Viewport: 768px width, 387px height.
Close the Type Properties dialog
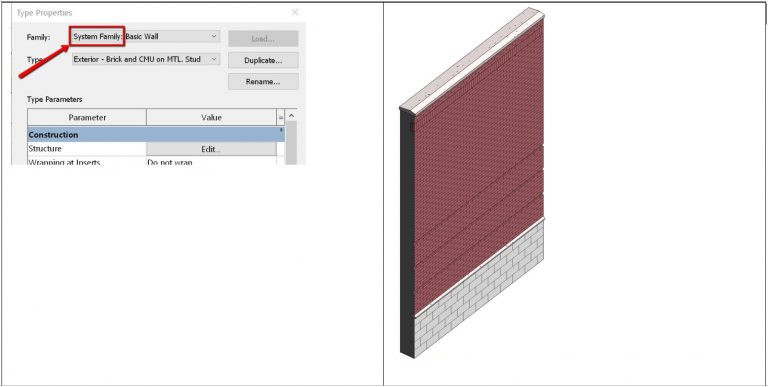pyautogui.click(x=295, y=12)
